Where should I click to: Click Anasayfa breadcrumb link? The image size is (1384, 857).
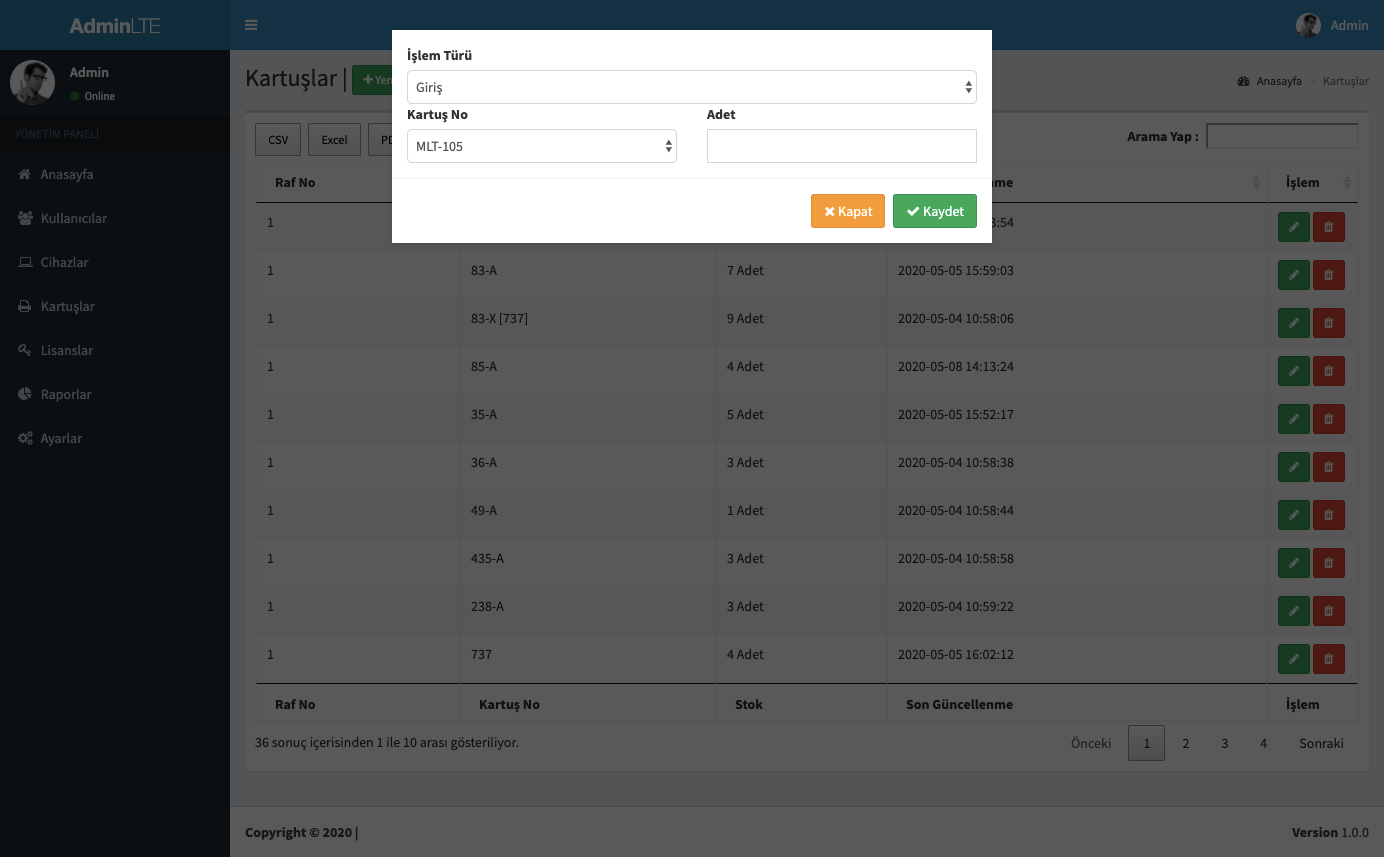point(1279,81)
